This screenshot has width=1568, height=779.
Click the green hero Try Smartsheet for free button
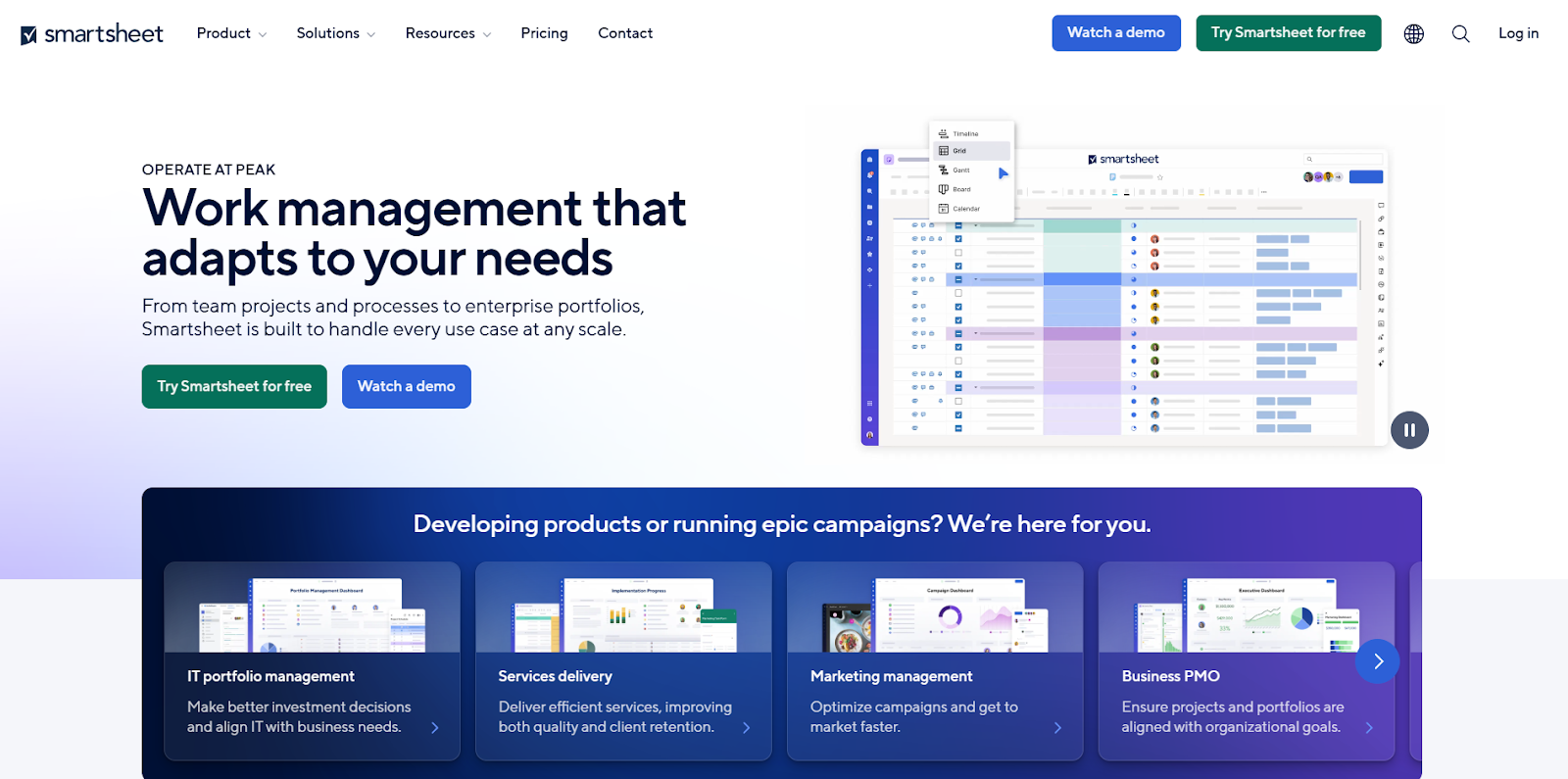pyautogui.click(x=234, y=386)
